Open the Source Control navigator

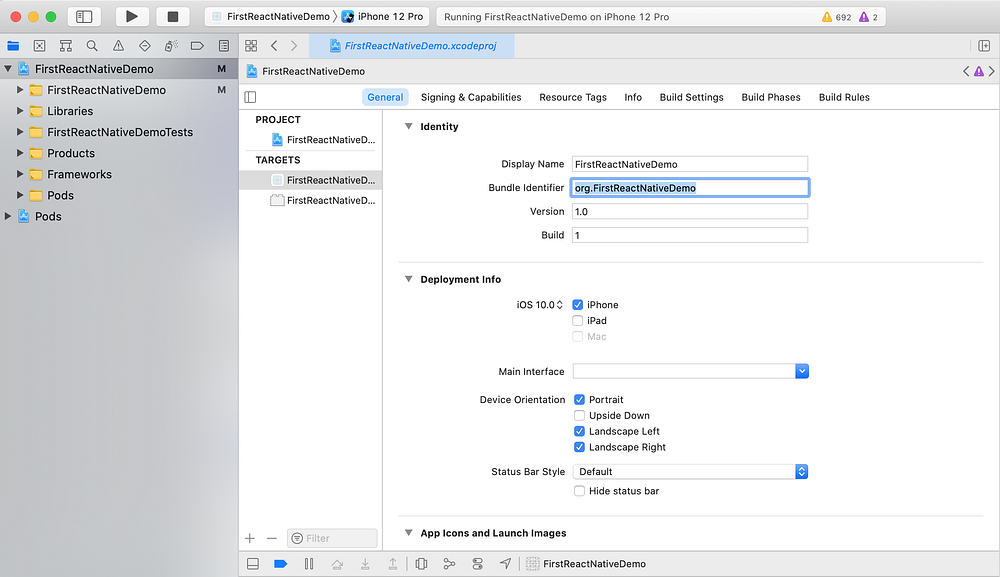click(40, 46)
